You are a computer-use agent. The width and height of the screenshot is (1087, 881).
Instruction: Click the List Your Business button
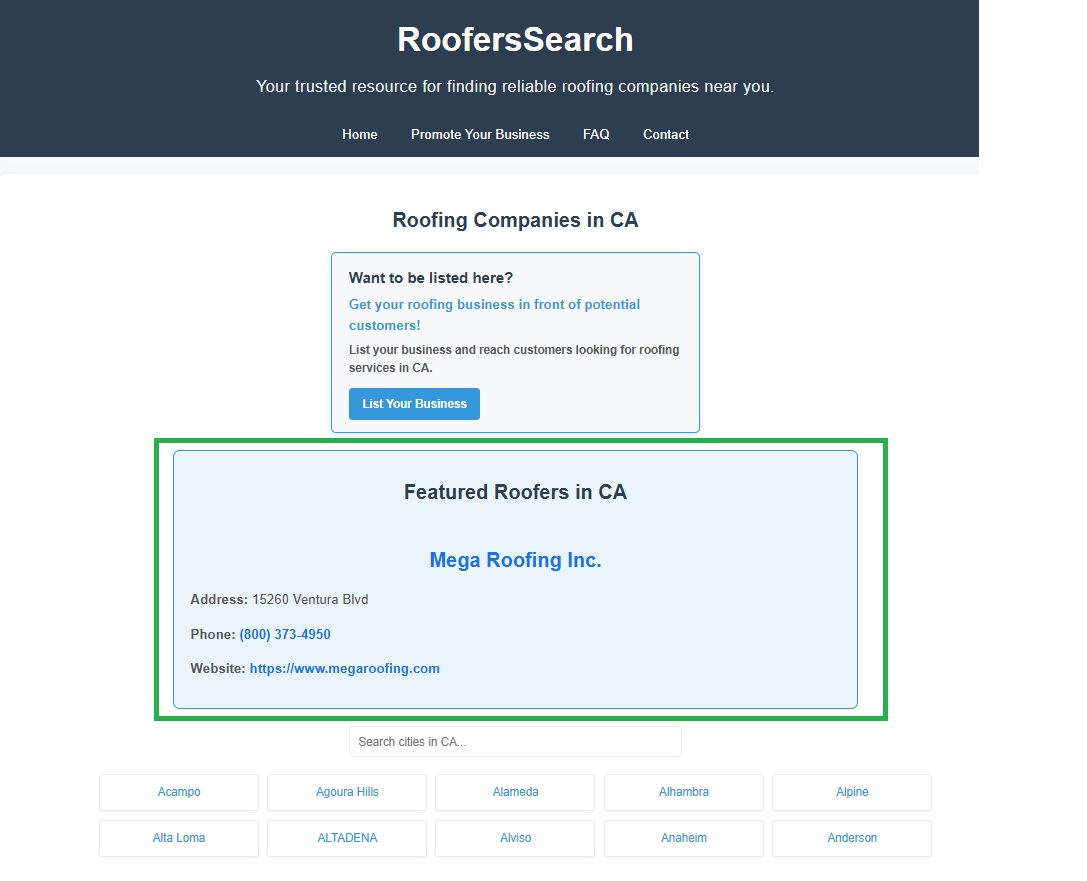click(x=414, y=403)
